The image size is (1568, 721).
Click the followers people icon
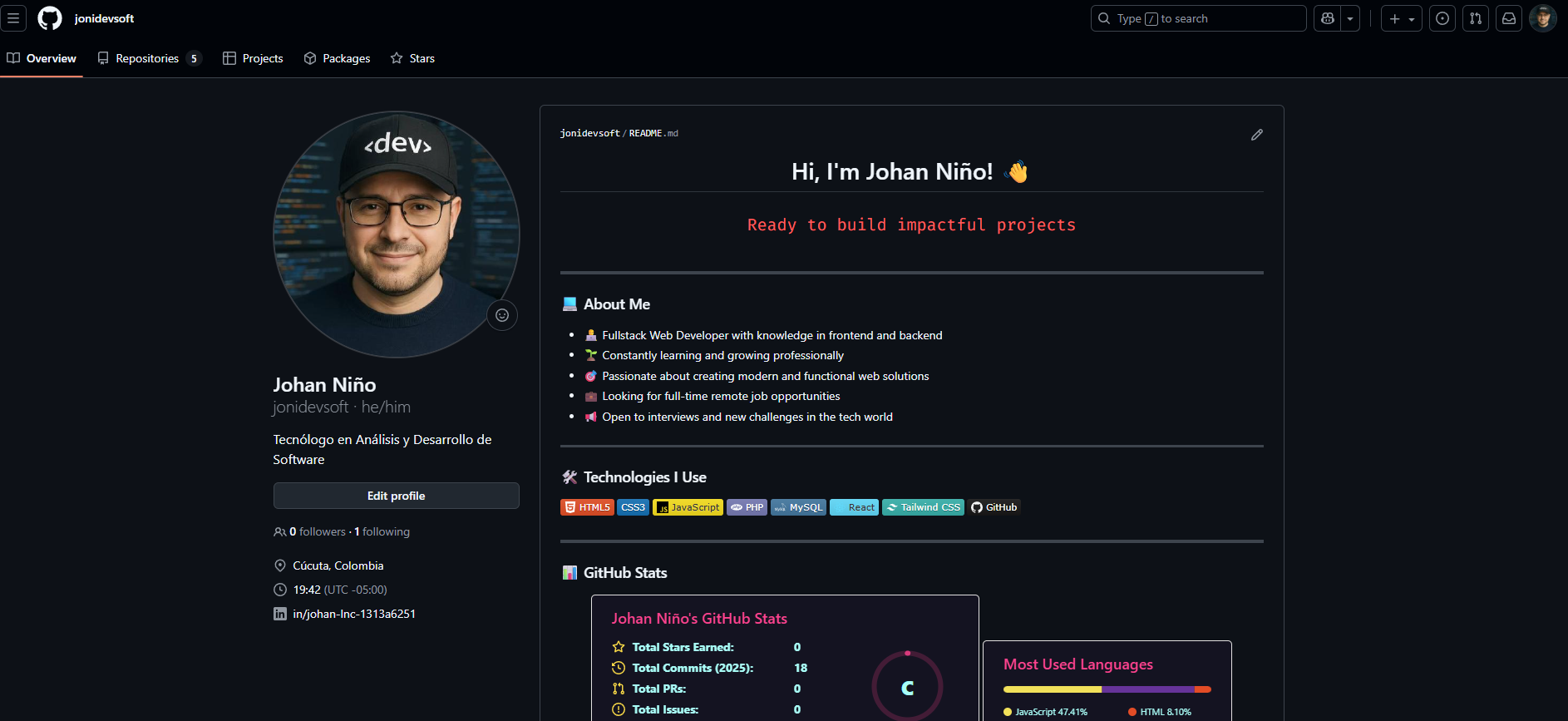coord(280,532)
